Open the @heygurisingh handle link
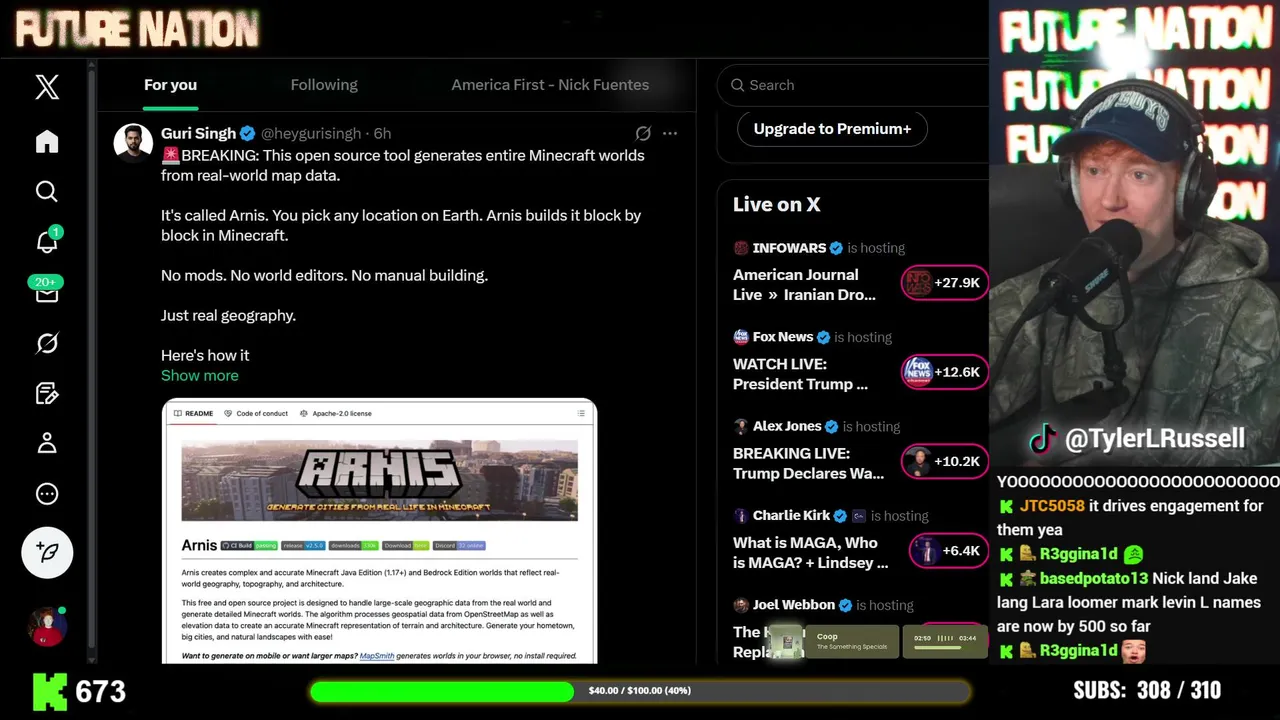This screenshot has width=1280, height=720. click(311, 133)
